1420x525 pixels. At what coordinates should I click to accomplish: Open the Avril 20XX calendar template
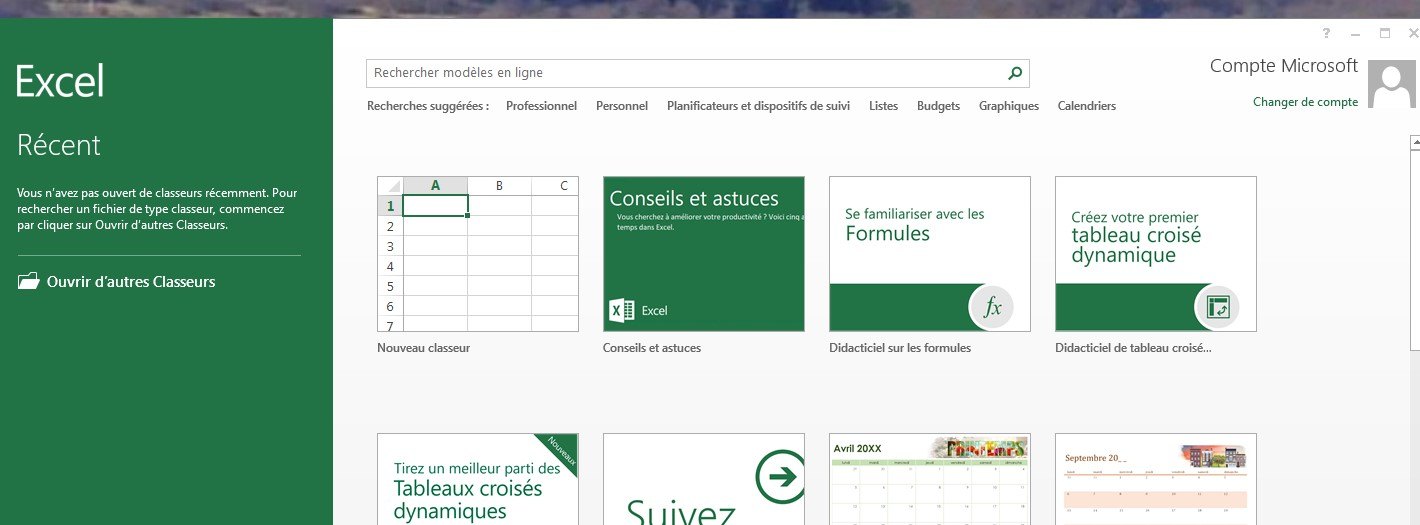pos(930,479)
